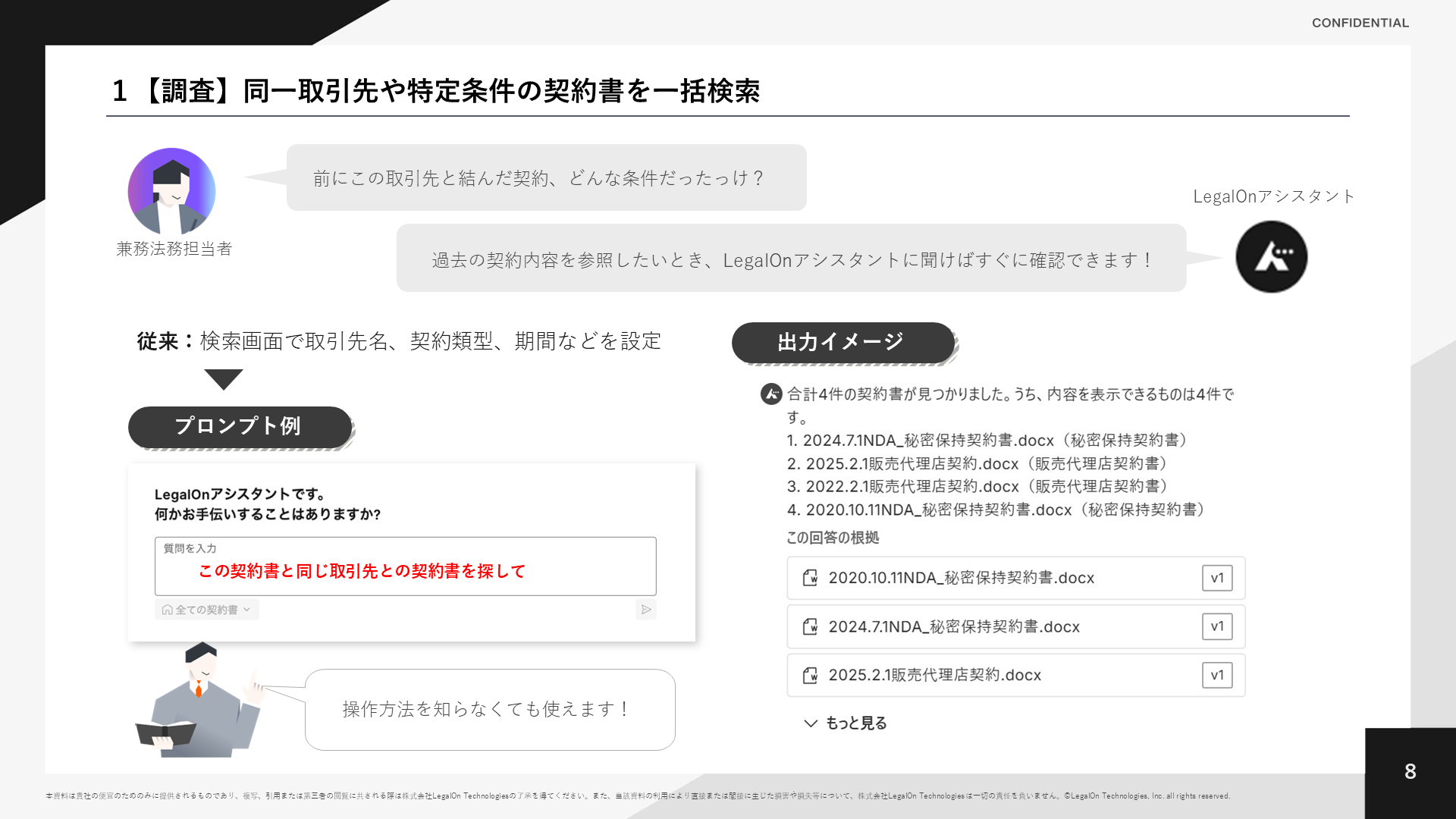Click v1 badge on 2025.2.1販売代理店契約 row
Viewport: 1456px width, 819px height.
point(1216,675)
